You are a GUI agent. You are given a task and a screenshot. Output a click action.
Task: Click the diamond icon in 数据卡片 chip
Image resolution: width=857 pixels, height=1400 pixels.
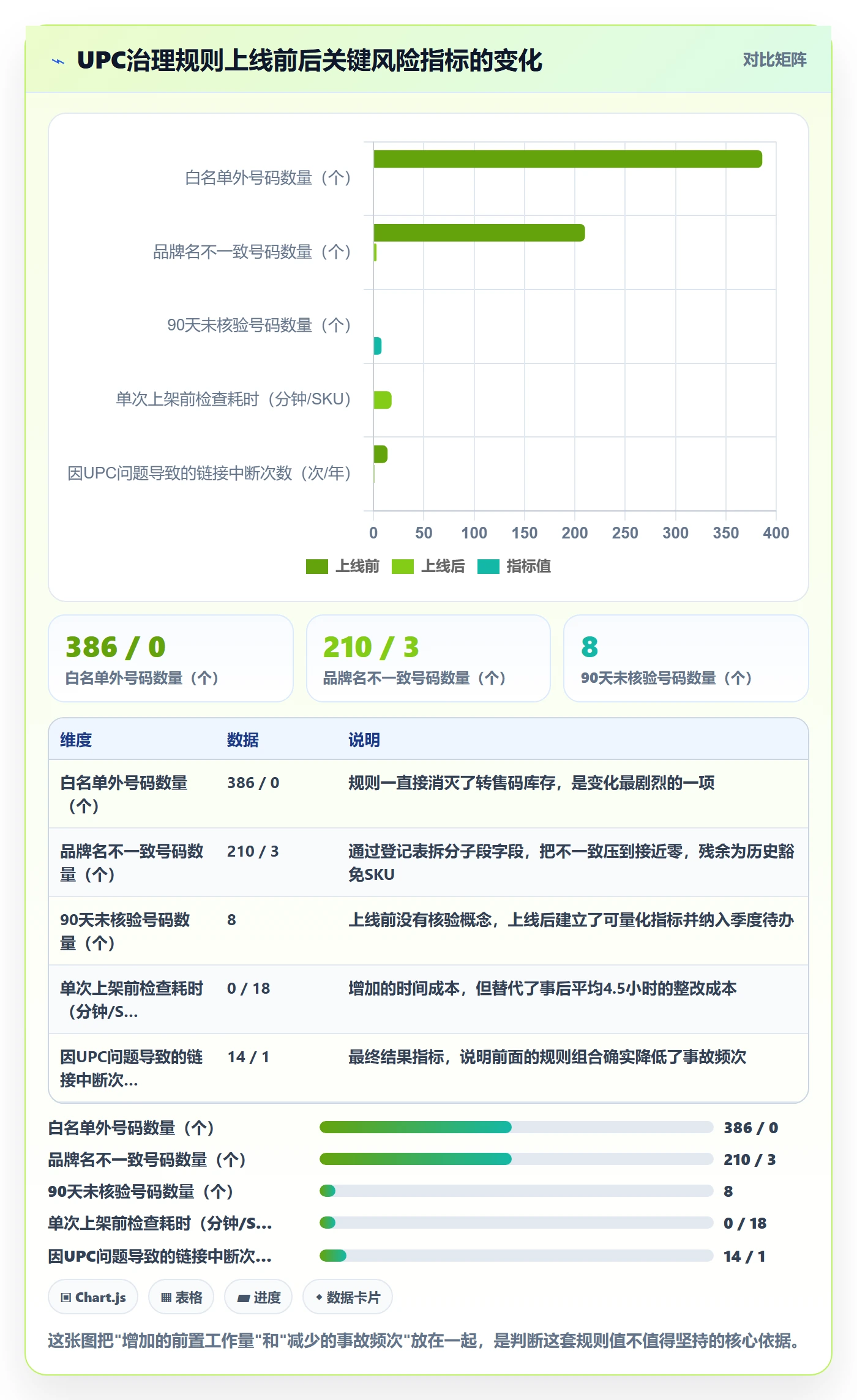(319, 1297)
